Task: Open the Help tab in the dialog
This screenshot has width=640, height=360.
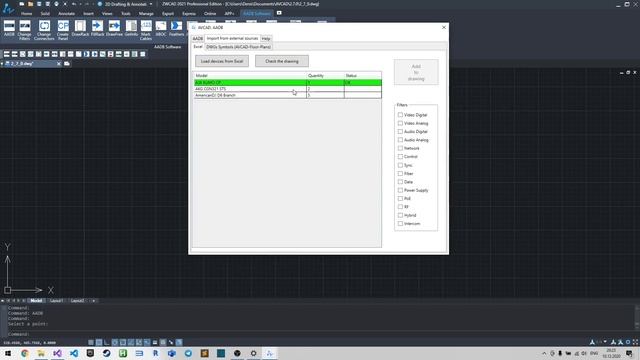Action: click(x=266, y=38)
